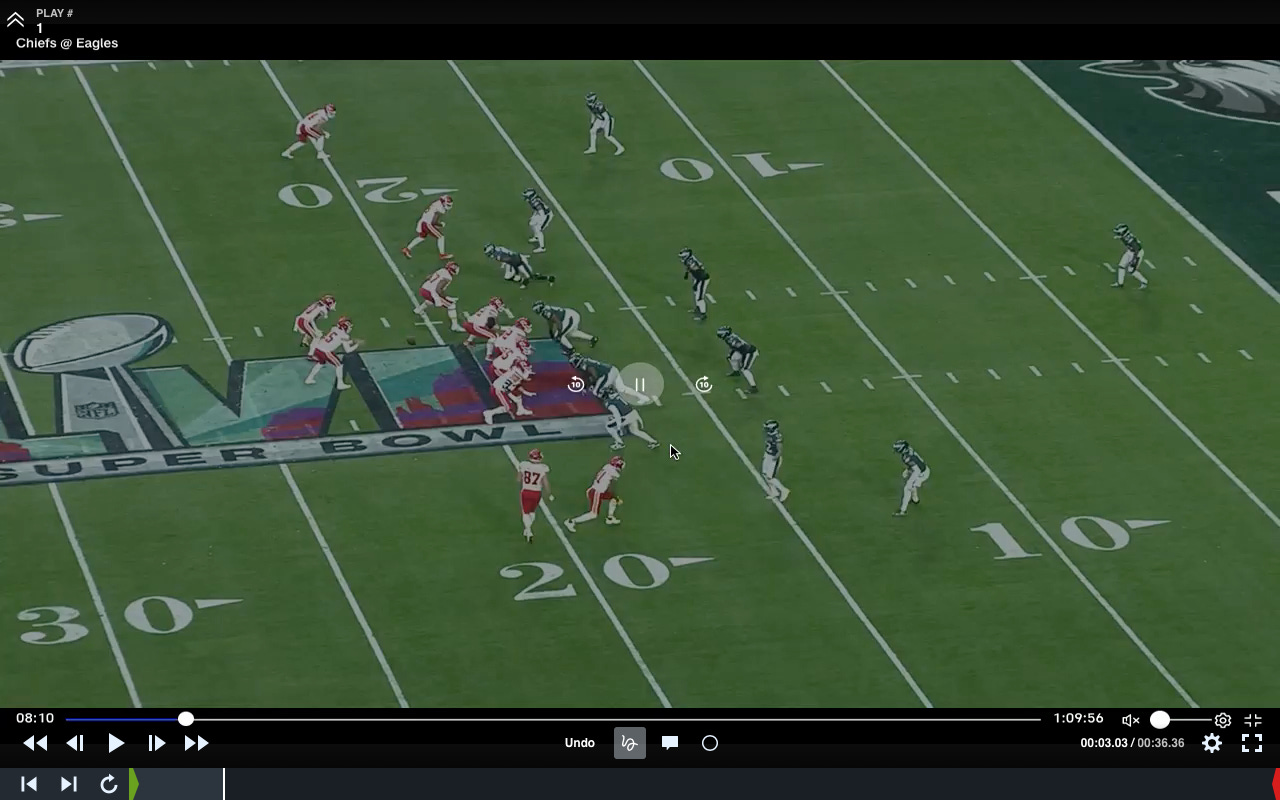Screen dimensions: 1280x800
Task: Click the 1:09:56 total duration text
Action: tap(1078, 719)
